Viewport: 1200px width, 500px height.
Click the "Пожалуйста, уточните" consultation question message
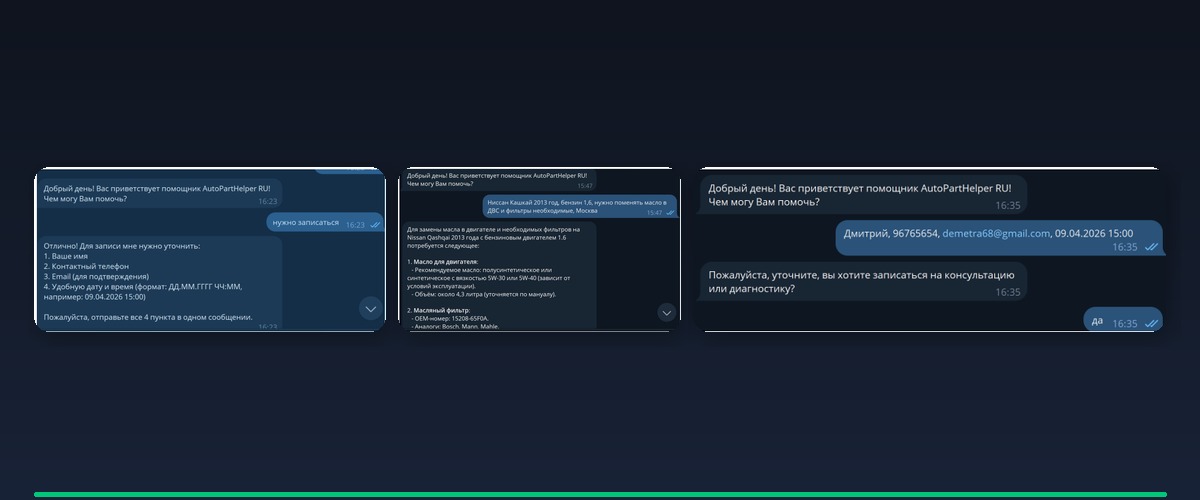click(x=862, y=281)
